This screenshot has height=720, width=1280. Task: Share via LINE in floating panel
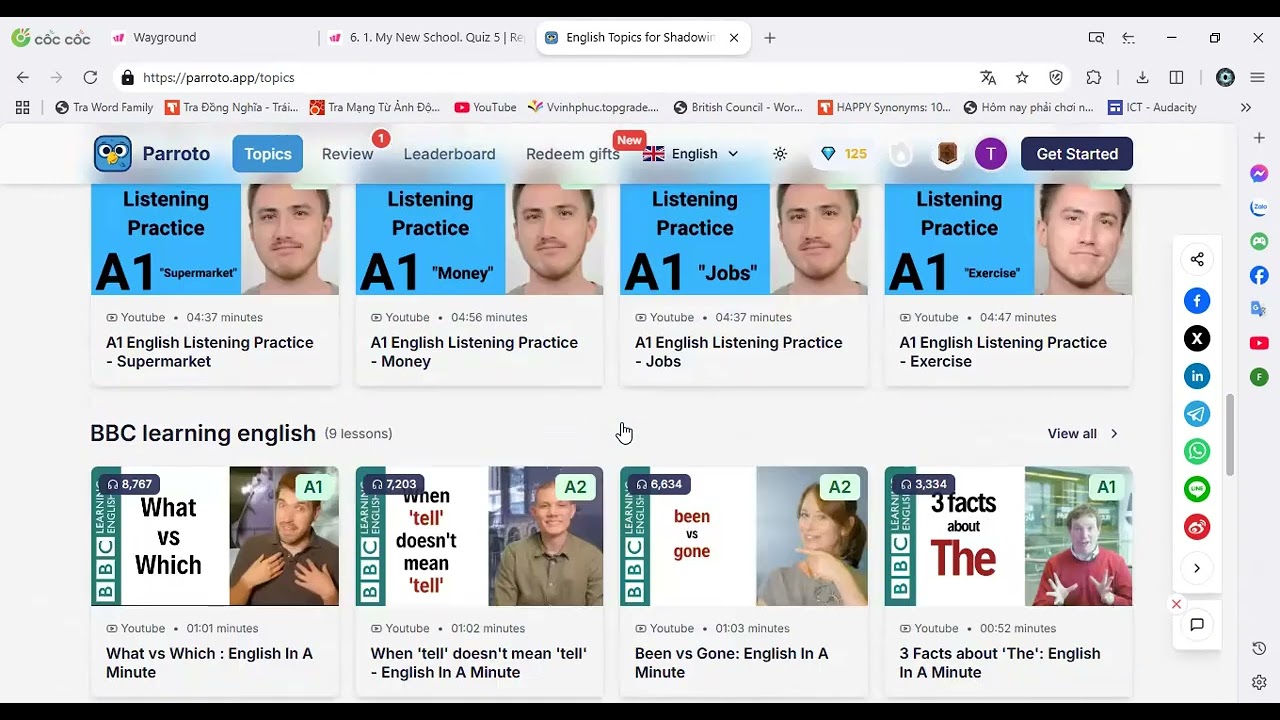1197,489
